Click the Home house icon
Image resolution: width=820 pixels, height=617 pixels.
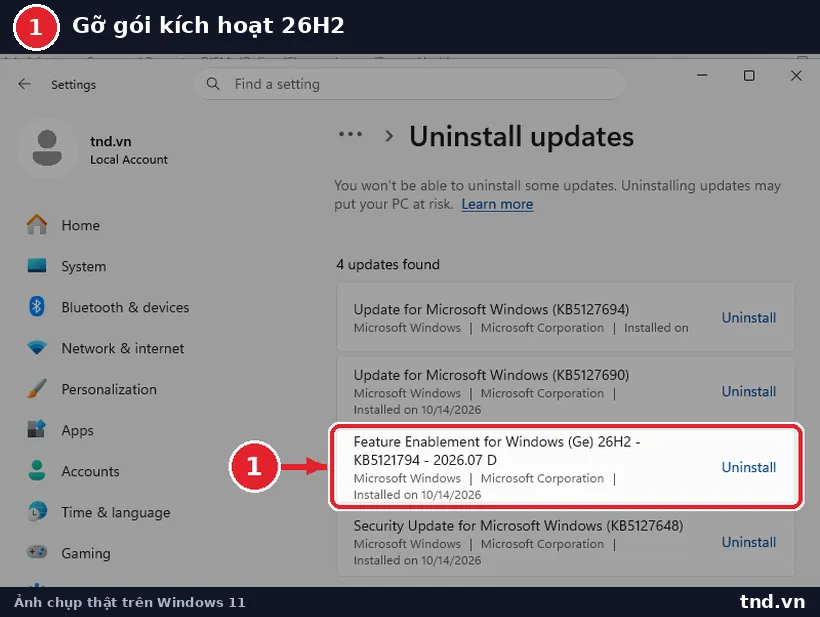[37, 225]
